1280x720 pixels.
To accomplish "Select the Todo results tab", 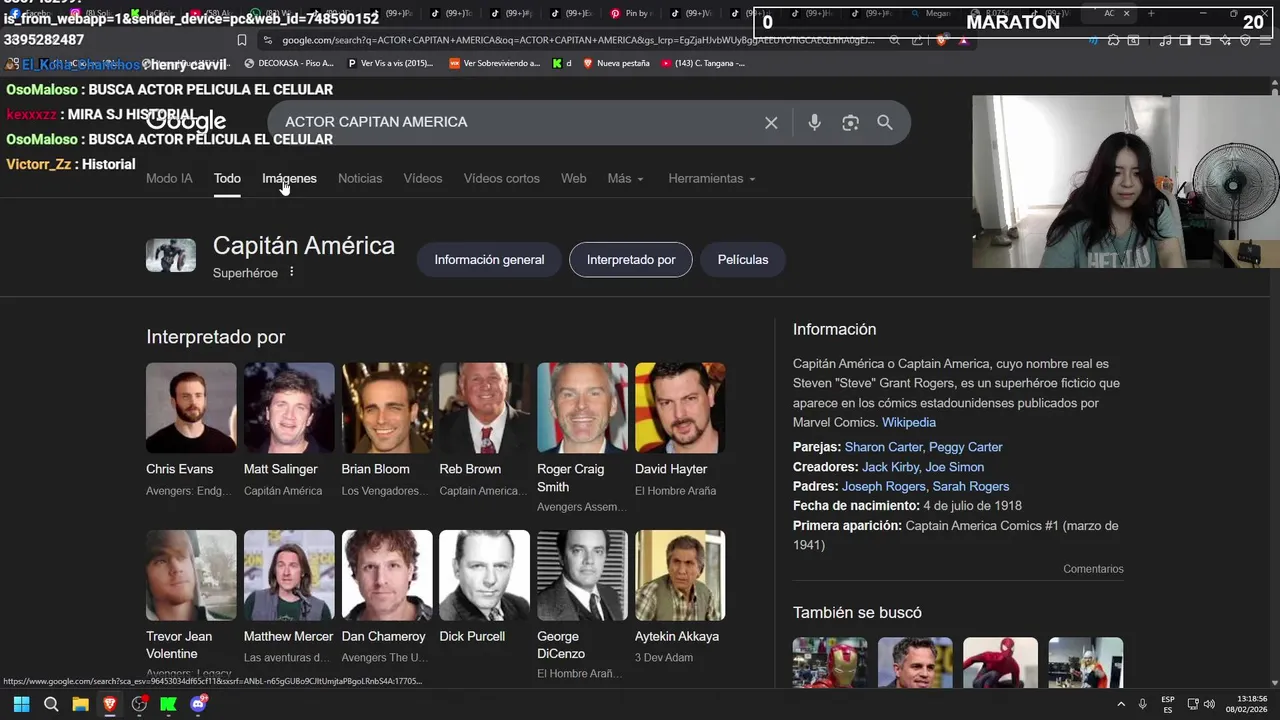I will pyautogui.click(x=227, y=178).
